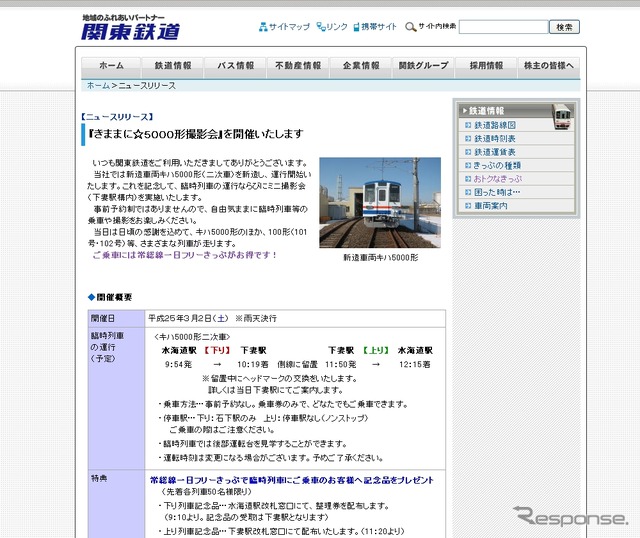Click the 検索 button

(x=564, y=27)
